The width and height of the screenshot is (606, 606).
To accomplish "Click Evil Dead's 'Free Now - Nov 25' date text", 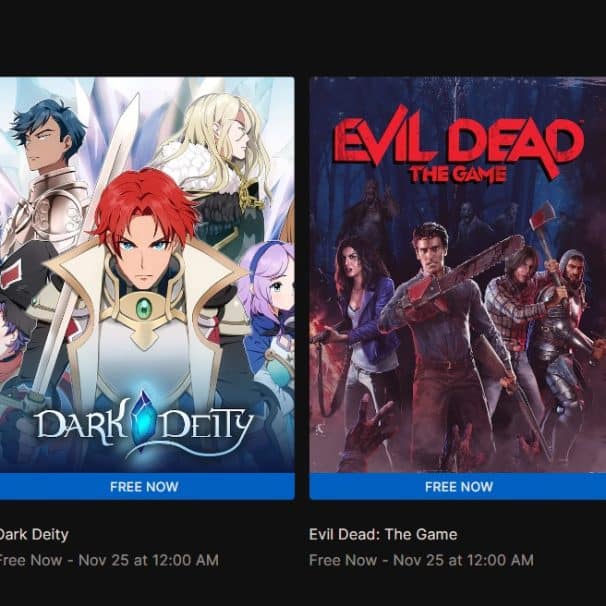I will click(x=421, y=560).
